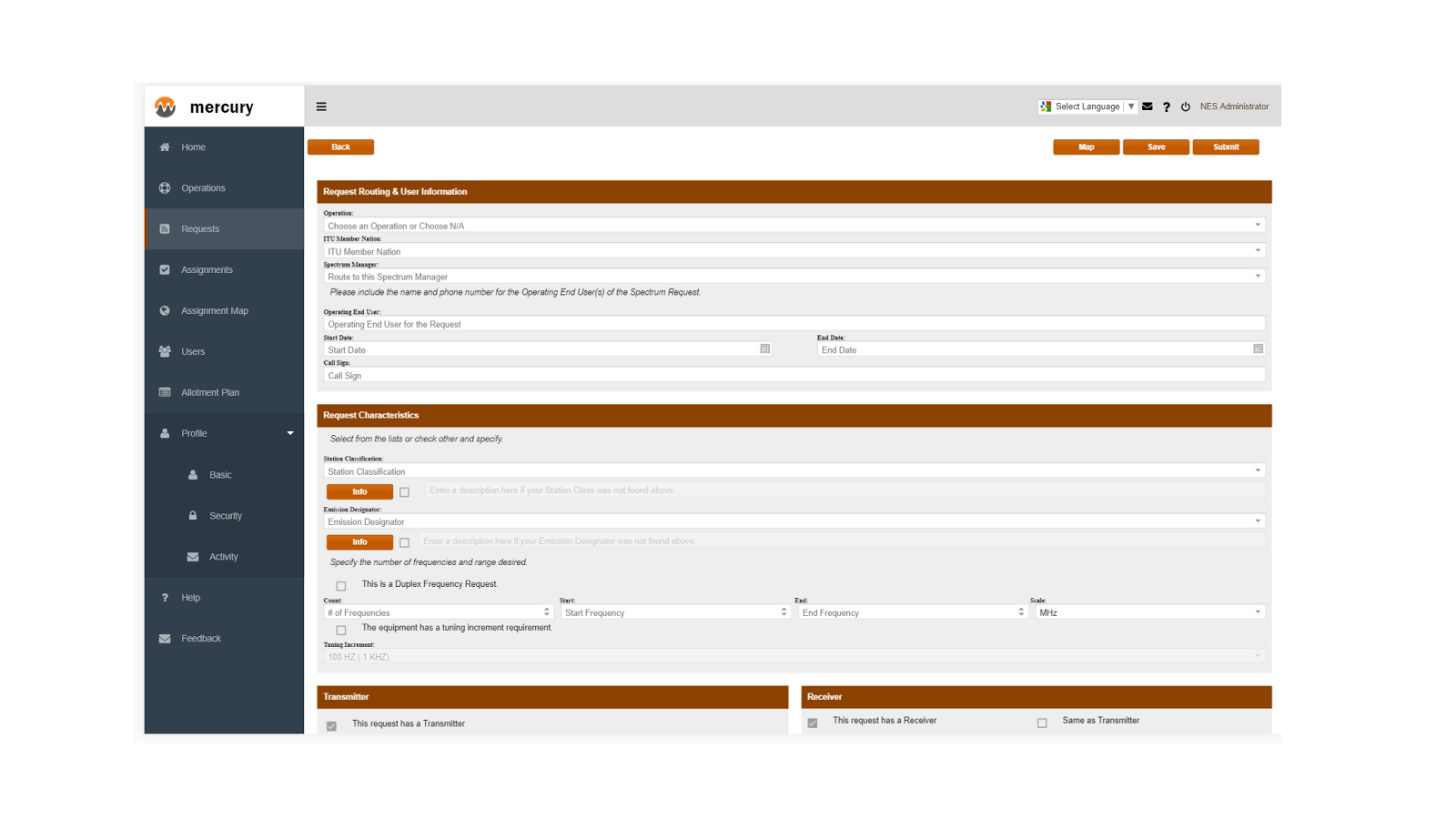Click the Google translate icon
This screenshot has width=1456, height=819.
(x=1046, y=106)
